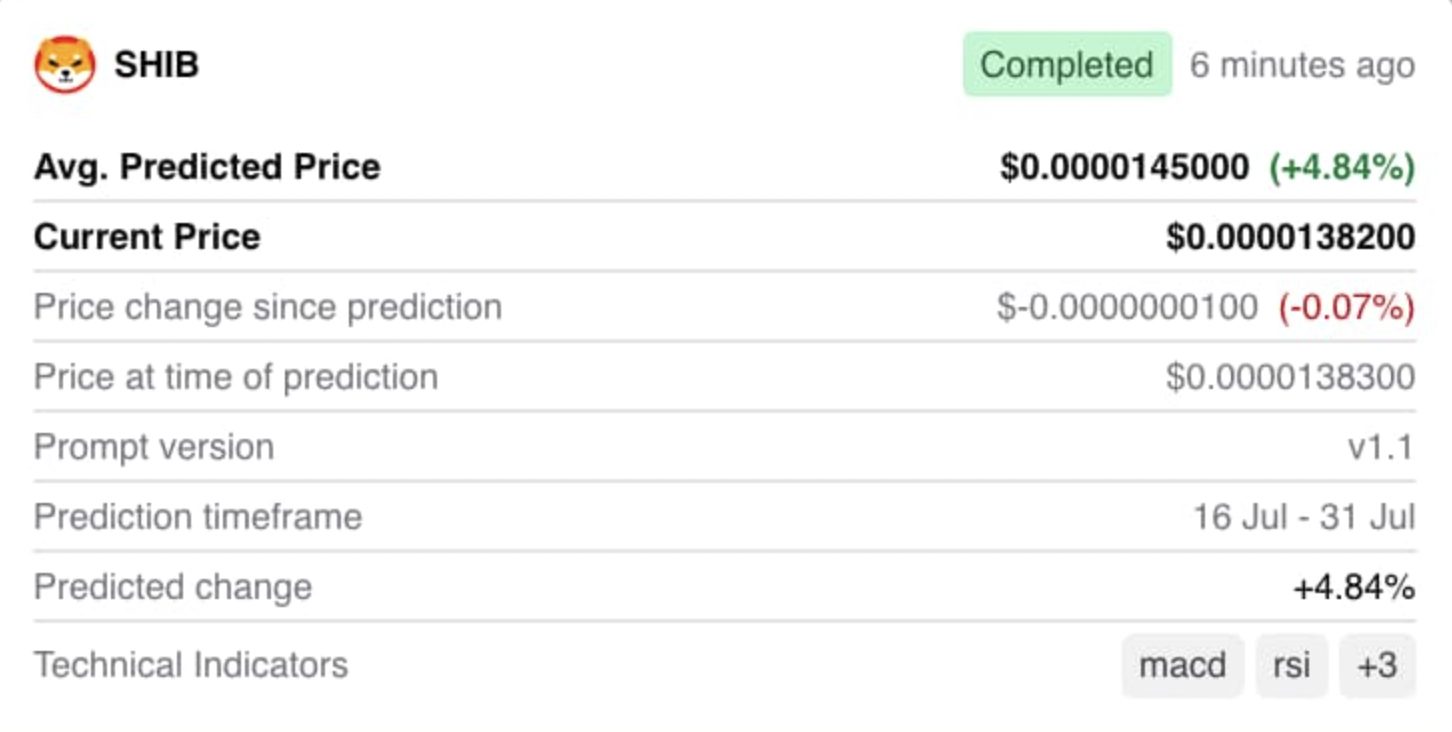Click the Prediction timeframe label

tap(198, 517)
